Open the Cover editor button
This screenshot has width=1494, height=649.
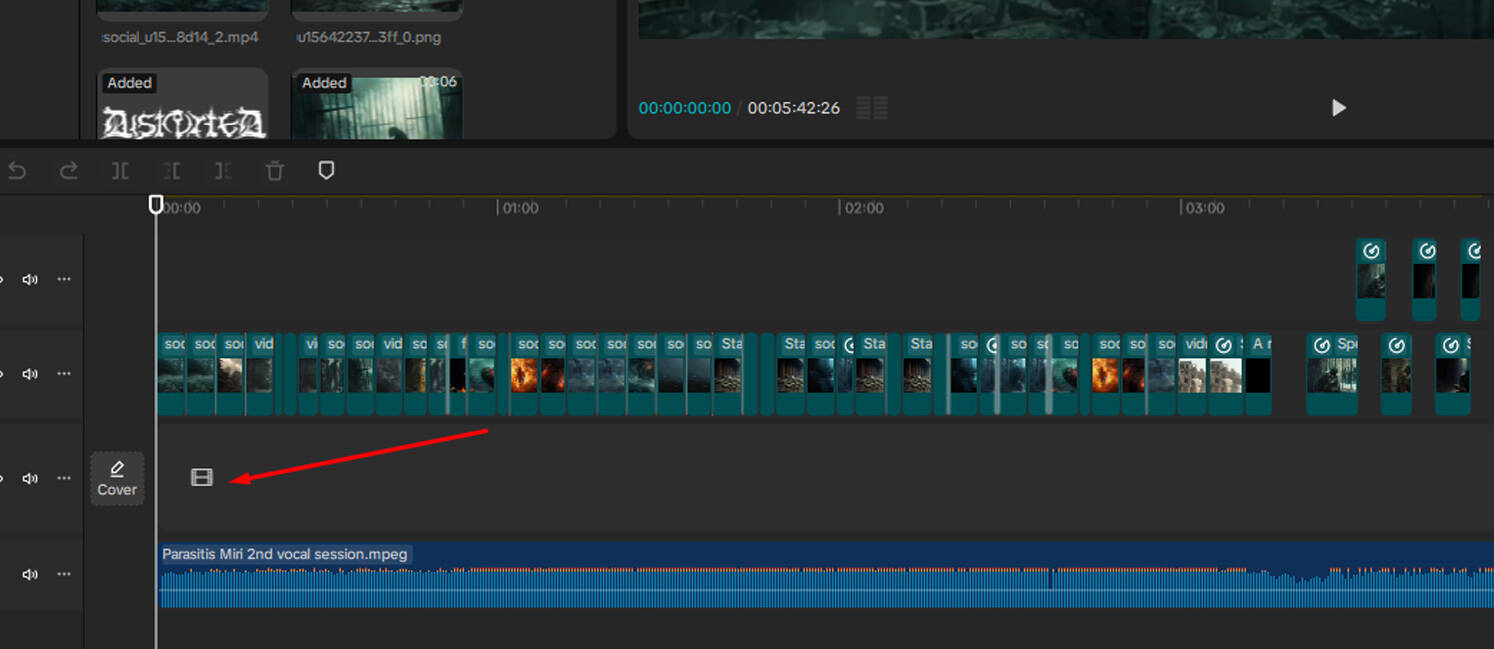(x=117, y=478)
